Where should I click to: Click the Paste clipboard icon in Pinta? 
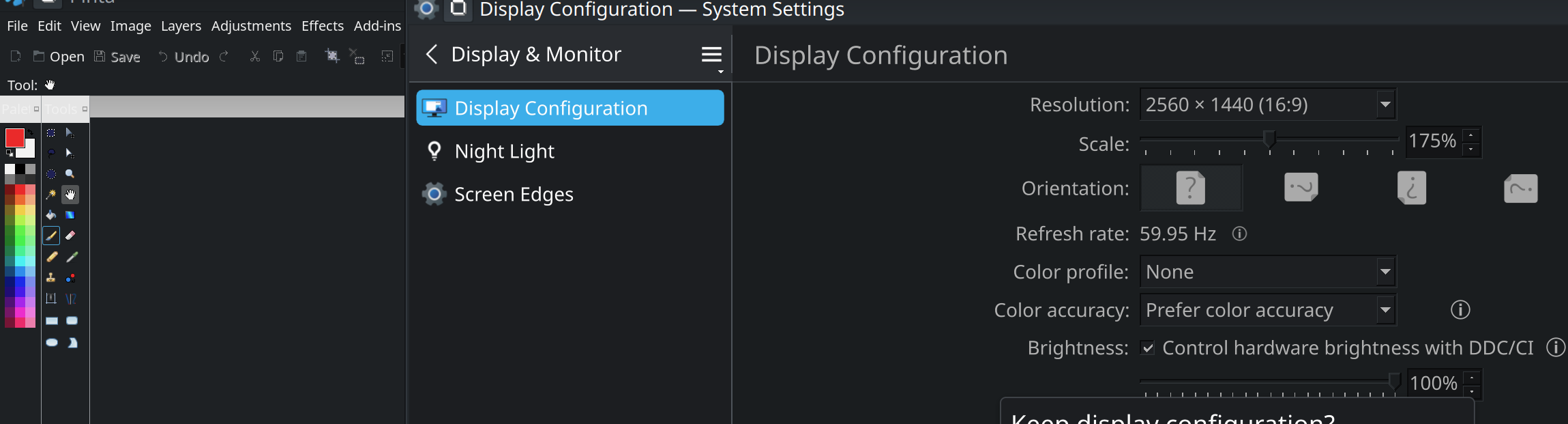pyautogui.click(x=301, y=56)
